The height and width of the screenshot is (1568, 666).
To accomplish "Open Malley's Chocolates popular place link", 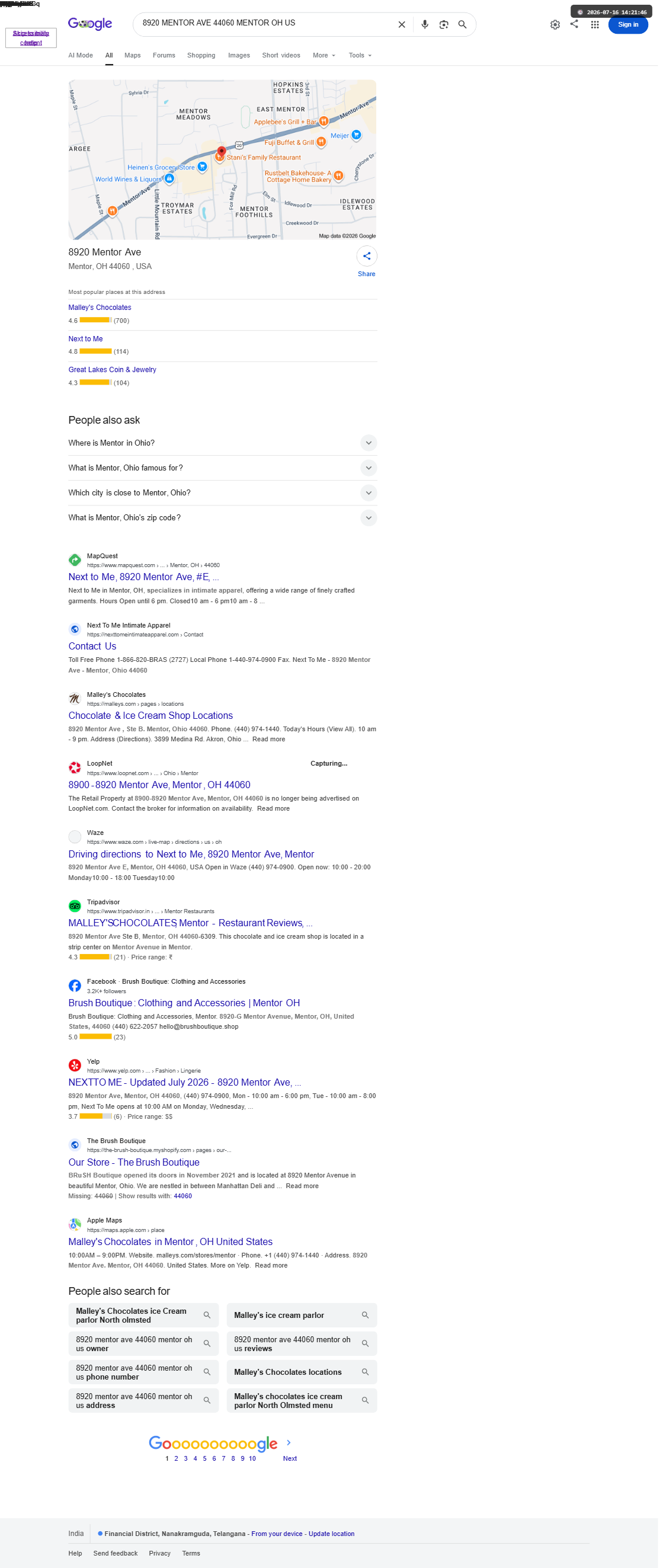I will click(99, 308).
